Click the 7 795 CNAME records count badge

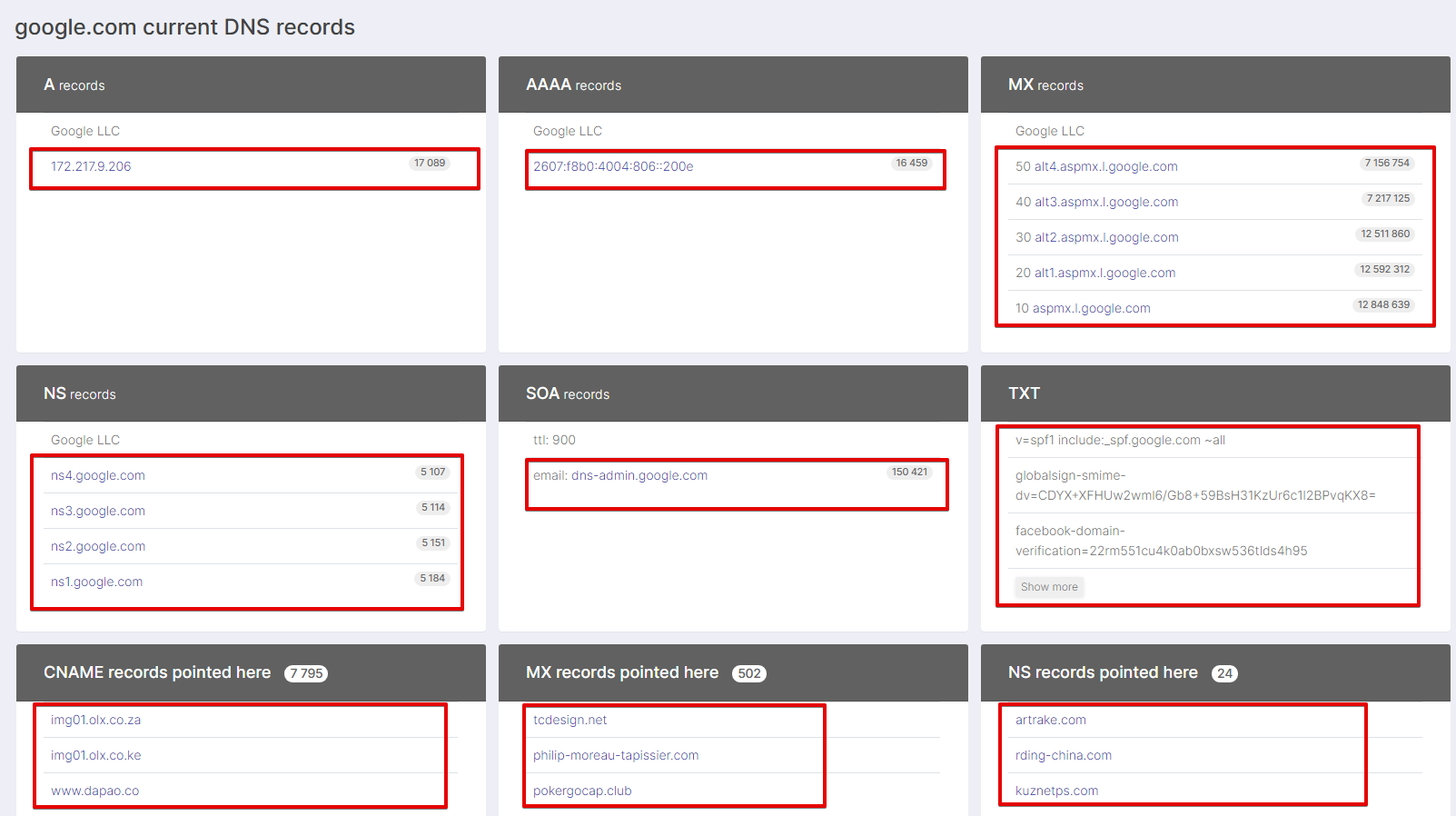(306, 673)
